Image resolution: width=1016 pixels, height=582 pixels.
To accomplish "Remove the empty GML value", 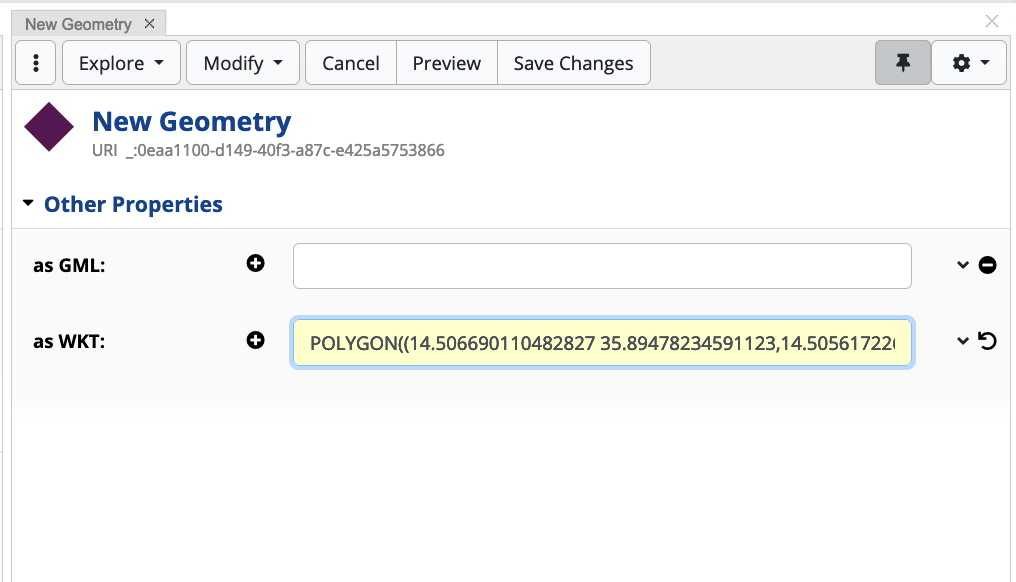I will coord(988,264).
